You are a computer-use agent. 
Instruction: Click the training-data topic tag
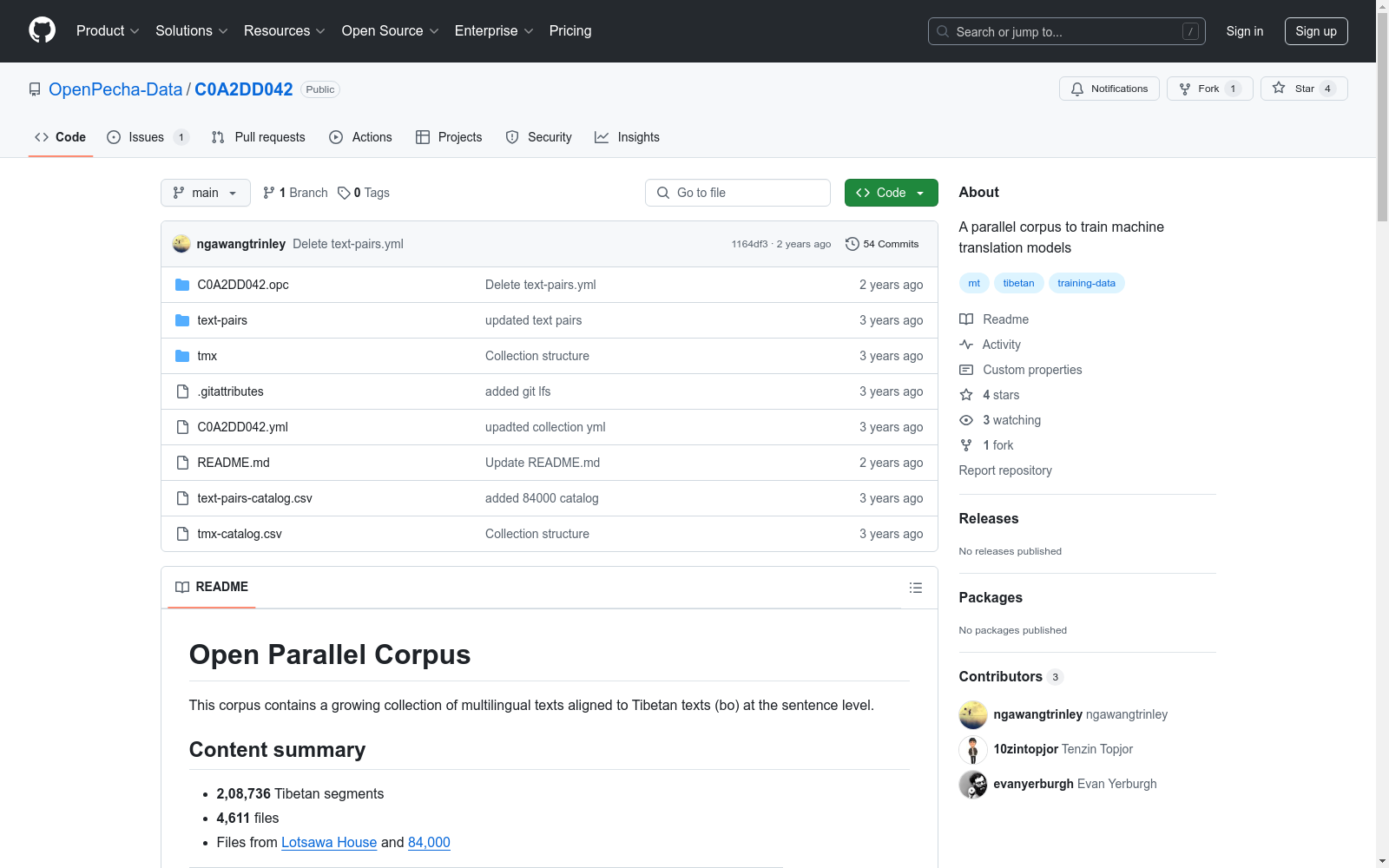(1087, 283)
